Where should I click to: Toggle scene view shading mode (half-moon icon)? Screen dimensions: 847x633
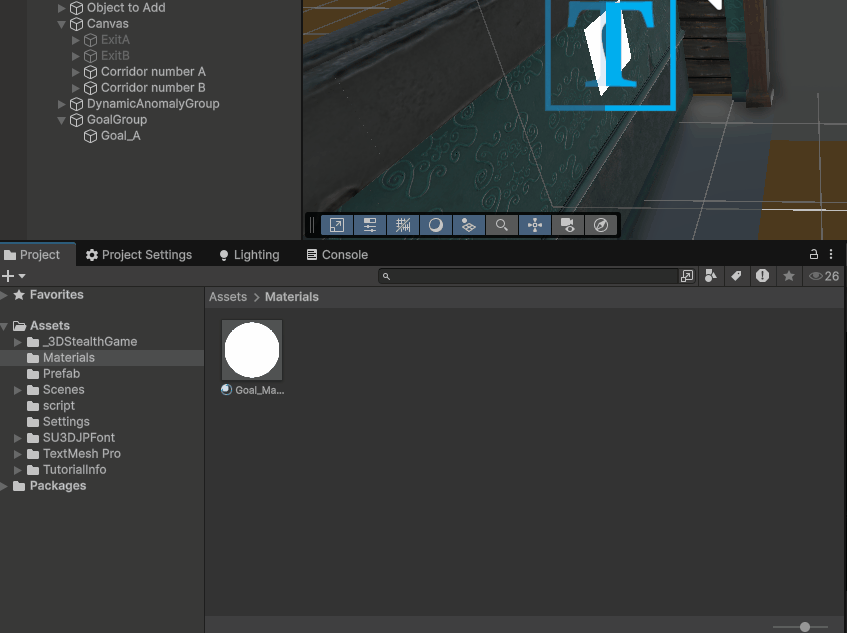click(436, 225)
